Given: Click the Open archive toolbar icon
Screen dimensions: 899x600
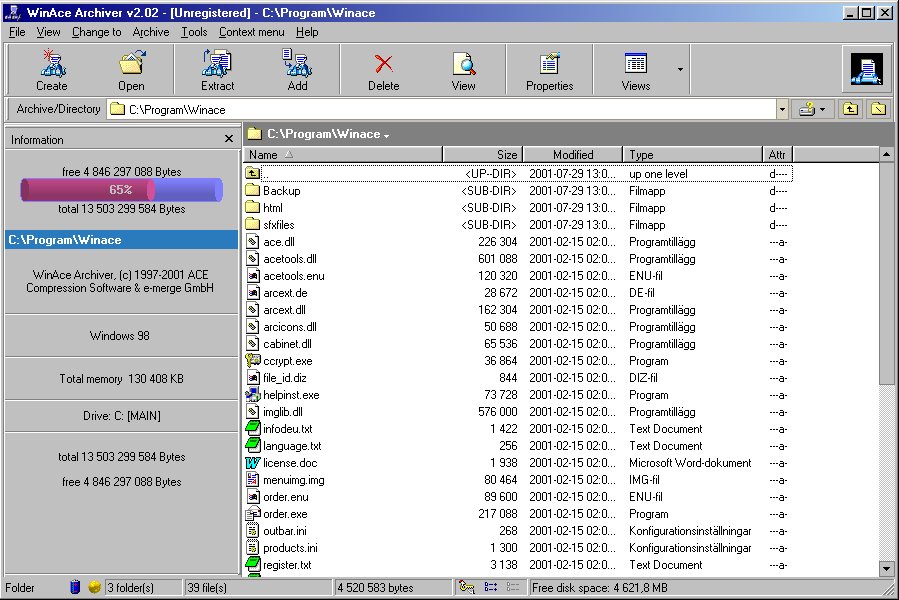Looking at the screenshot, I should 132,63.
